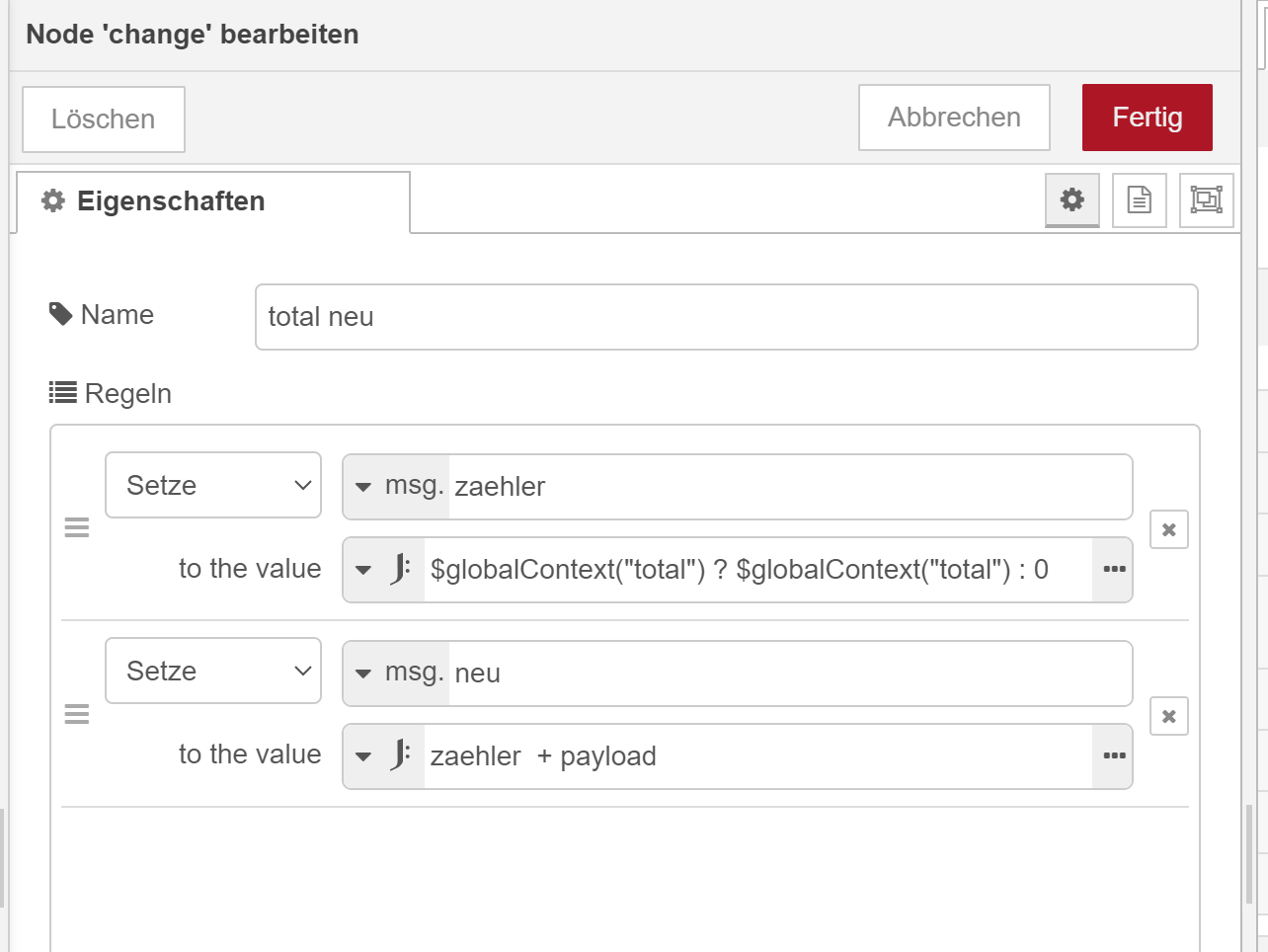This screenshot has width=1268, height=952.
Task: Change msg. type for neu property
Action: (x=397, y=674)
